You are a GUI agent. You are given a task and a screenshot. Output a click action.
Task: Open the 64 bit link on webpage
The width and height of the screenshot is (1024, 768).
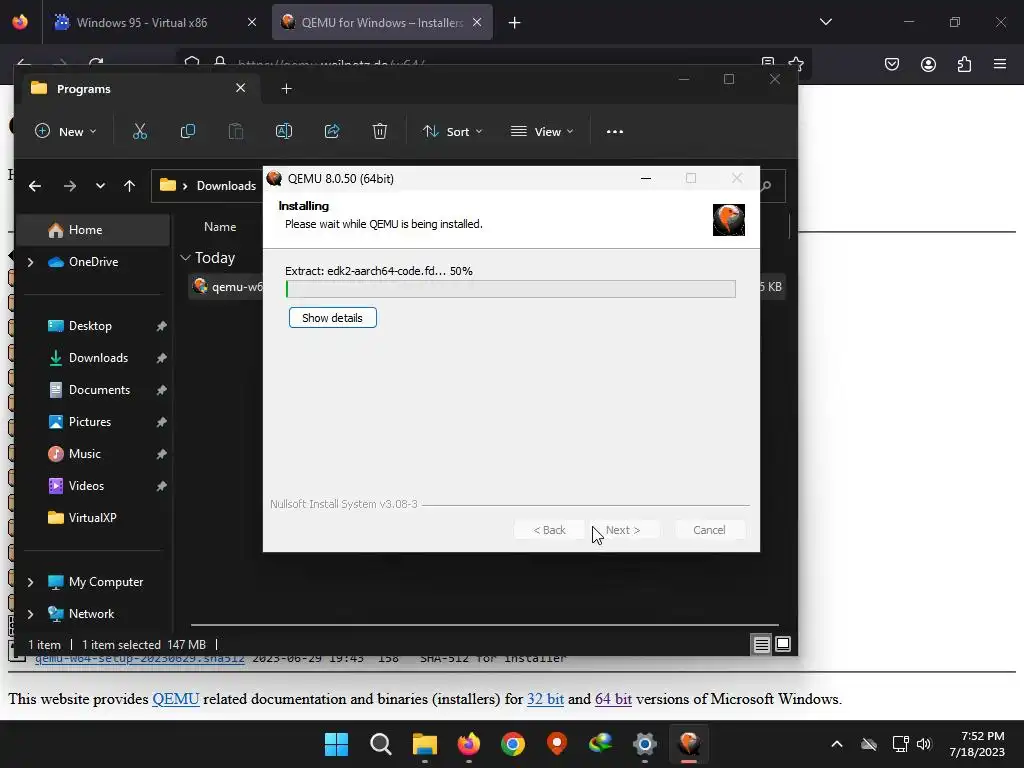[x=613, y=699]
